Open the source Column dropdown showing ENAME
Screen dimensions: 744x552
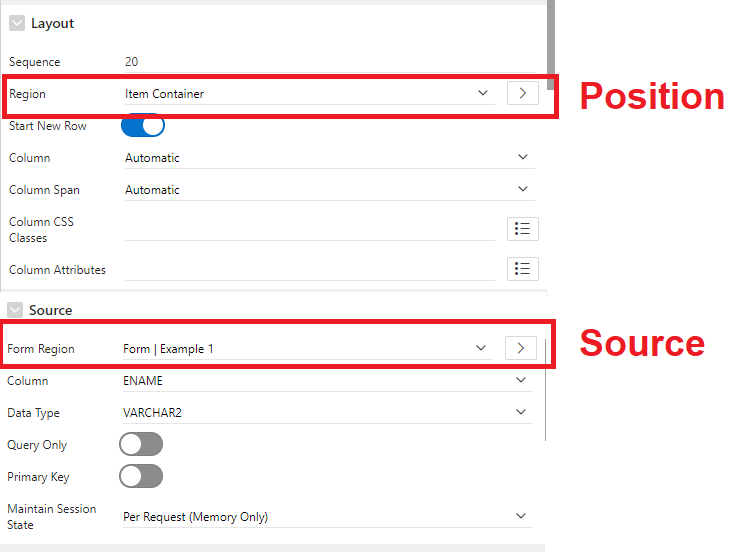tap(326, 380)
